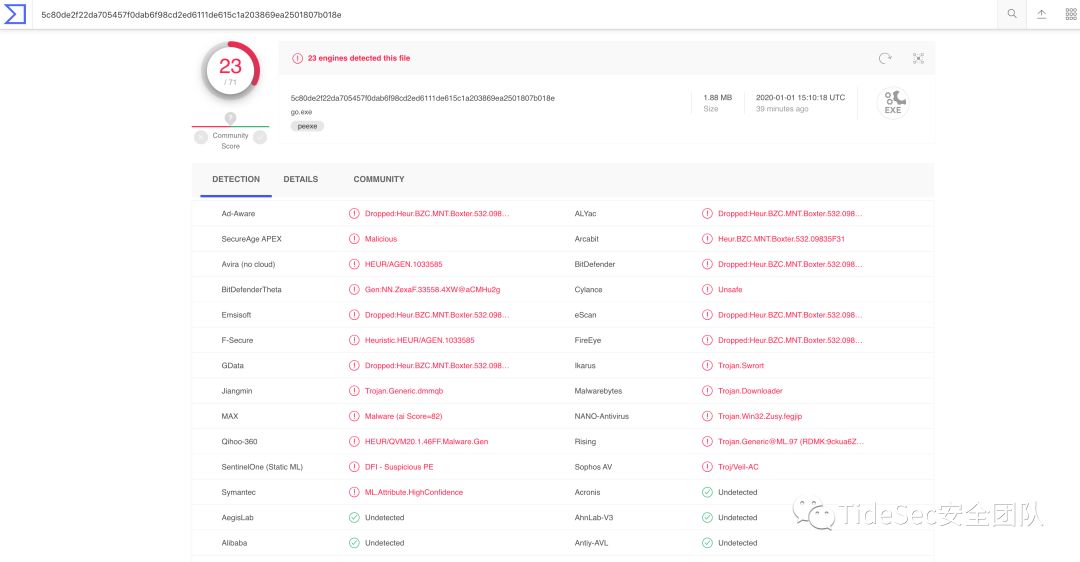Vote negative on community score
This screenshot has height=562, width=1080.
coord(201,137)
